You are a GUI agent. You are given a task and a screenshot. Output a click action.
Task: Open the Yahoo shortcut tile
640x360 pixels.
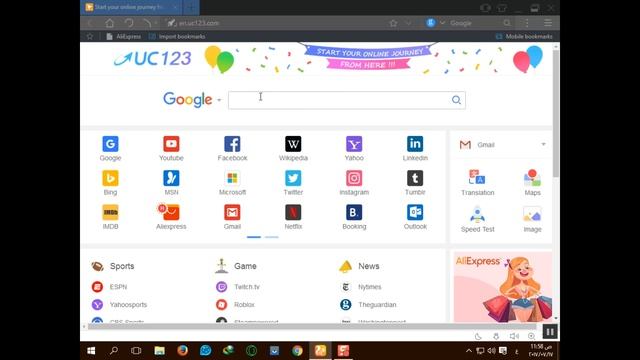tap(354, 149)
